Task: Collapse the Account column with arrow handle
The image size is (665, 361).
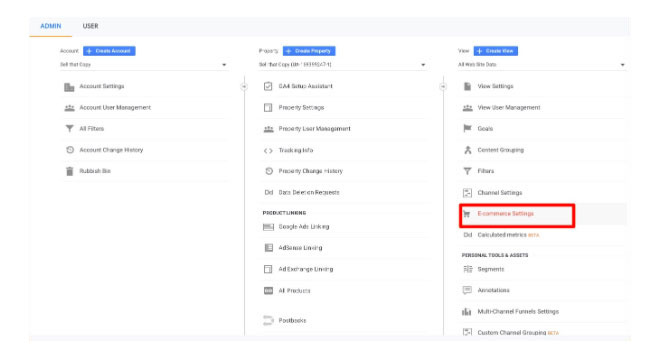Action: point(244,87)
